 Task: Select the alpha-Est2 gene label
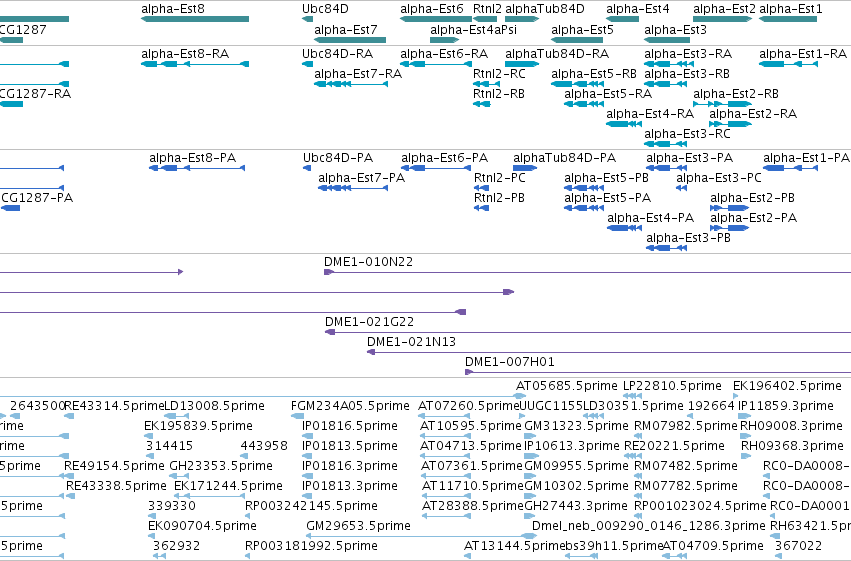tap(724, 9)
